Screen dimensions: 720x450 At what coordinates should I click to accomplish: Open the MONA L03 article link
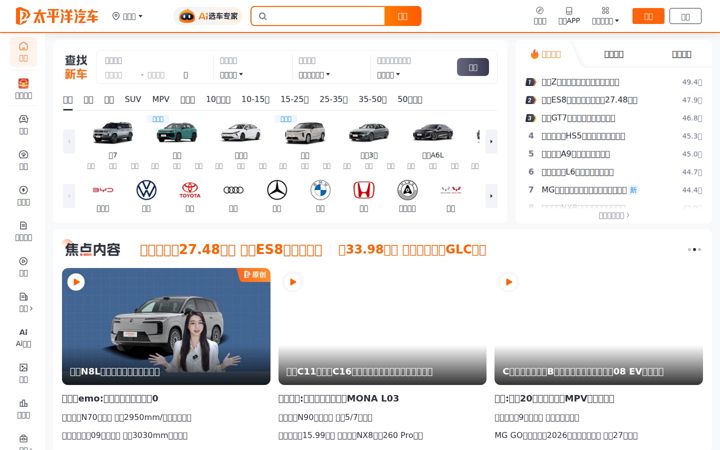(x=338, y=399)
